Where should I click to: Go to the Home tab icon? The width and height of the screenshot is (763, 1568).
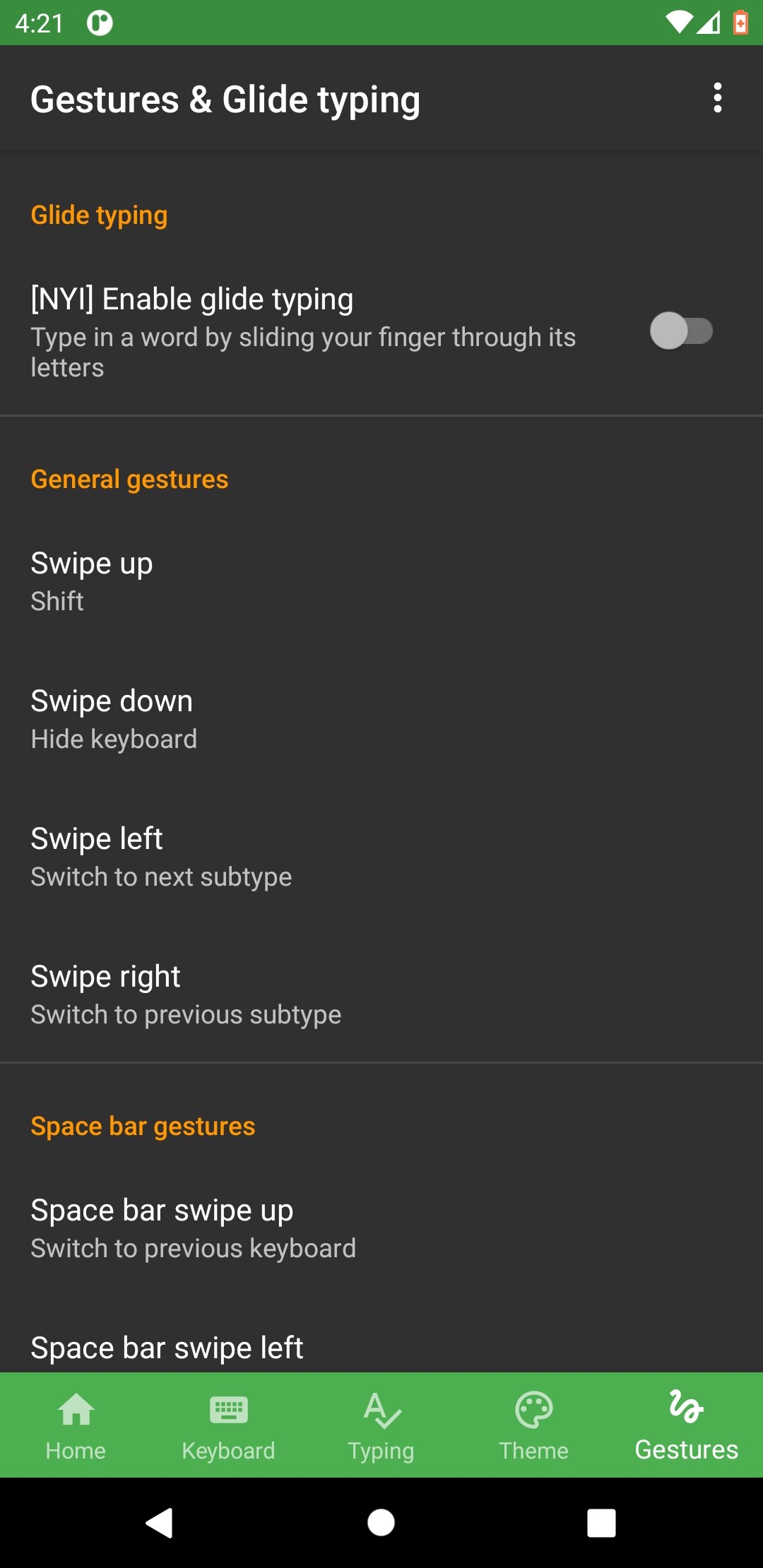[76, 1410]
